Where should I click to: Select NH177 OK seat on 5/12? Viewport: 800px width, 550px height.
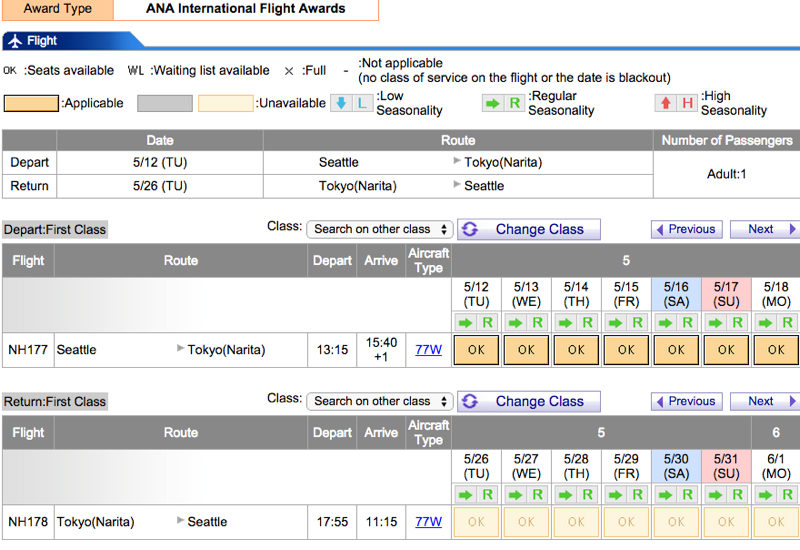(x=476, y=350)
